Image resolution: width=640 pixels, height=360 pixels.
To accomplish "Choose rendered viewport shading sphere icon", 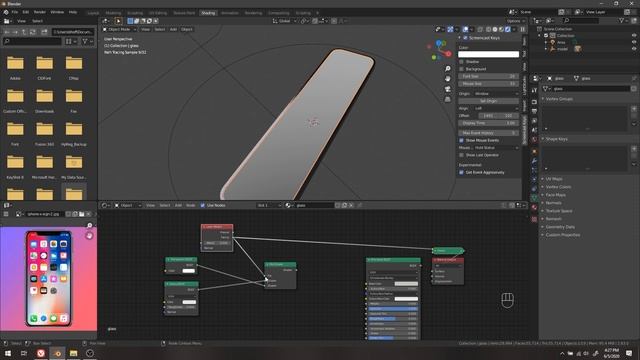I will (x=508, y=29).
